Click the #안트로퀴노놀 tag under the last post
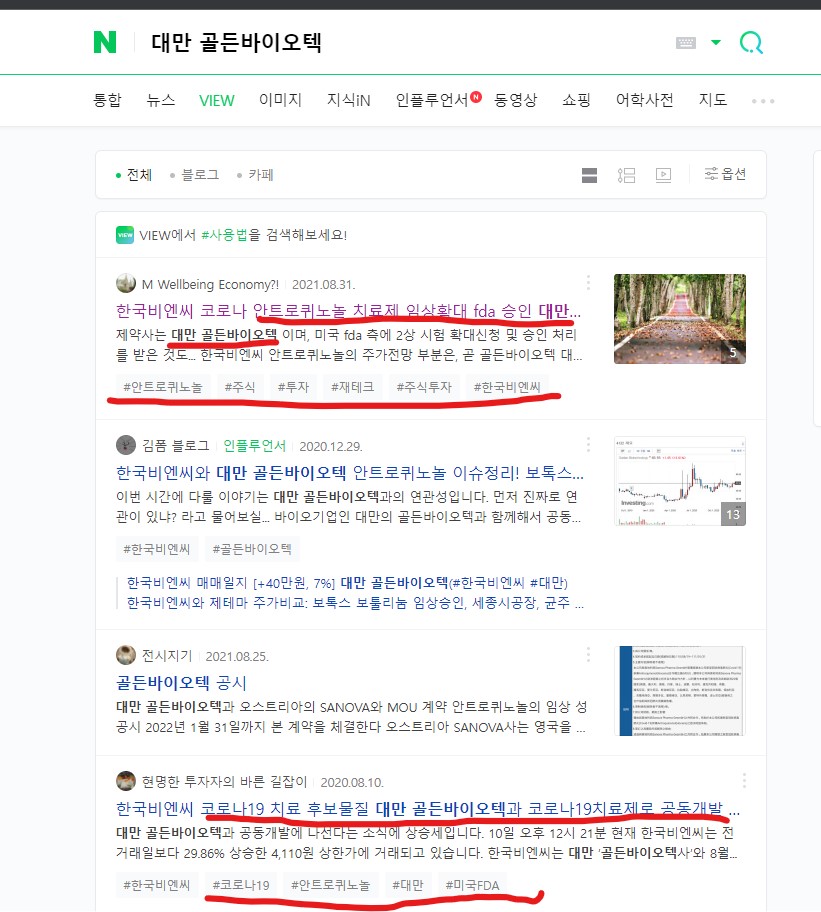Screen dimensions: 821x912 pos(330,885)
